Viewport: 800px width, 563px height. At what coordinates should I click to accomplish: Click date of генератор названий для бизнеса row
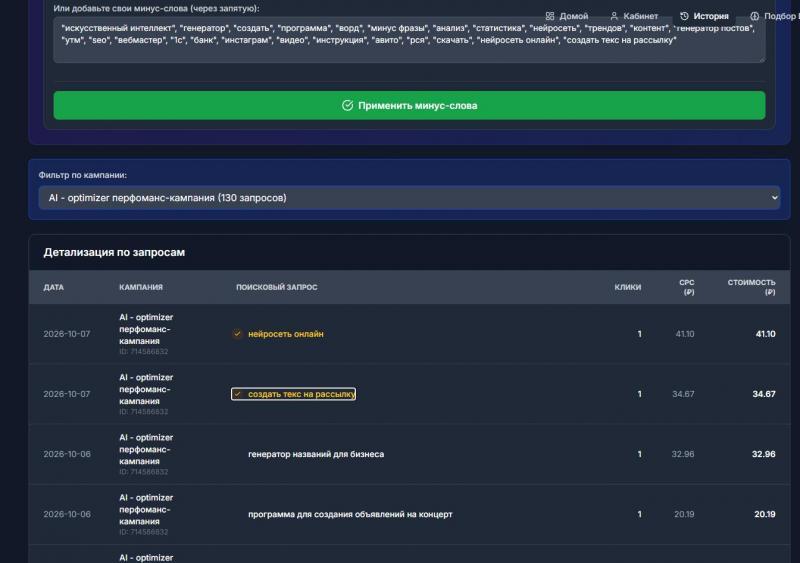(67, 454)
